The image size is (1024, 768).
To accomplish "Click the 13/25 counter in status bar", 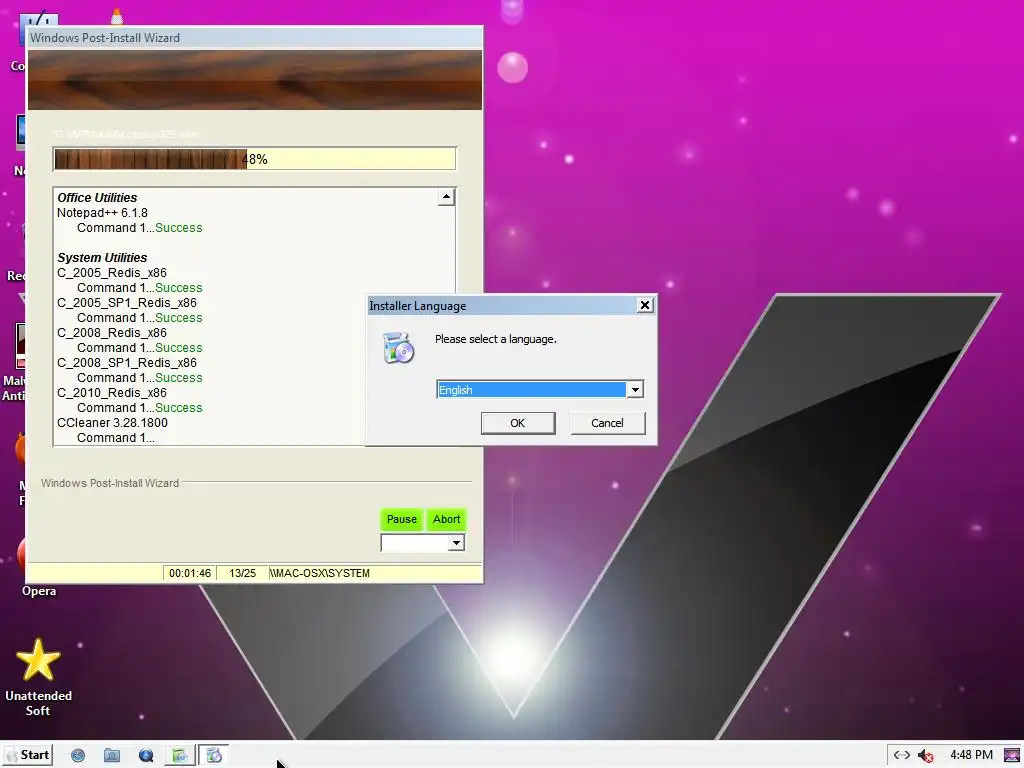I will [x=242, y=573].
